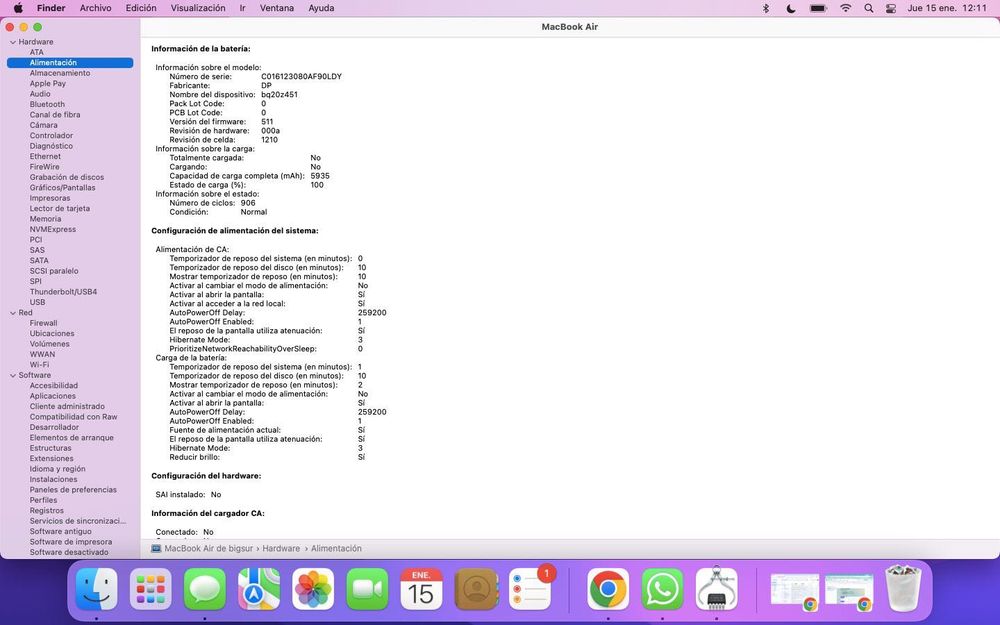This screenshot has height=625, width=1000.
Task: Open Reminders with badge in Dock
Action: point(531,589)
